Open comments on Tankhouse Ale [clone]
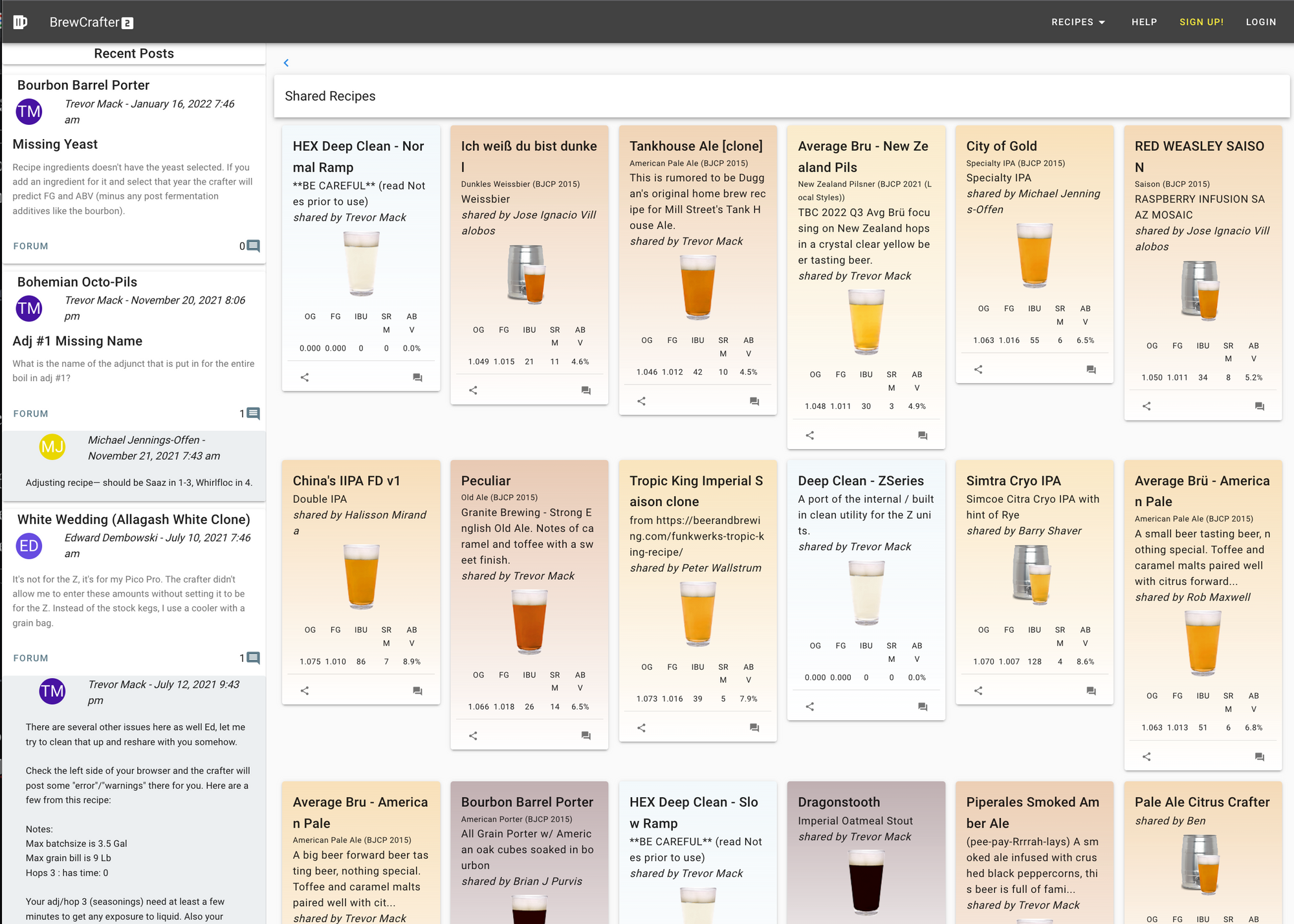 click(x=754, y=401)
